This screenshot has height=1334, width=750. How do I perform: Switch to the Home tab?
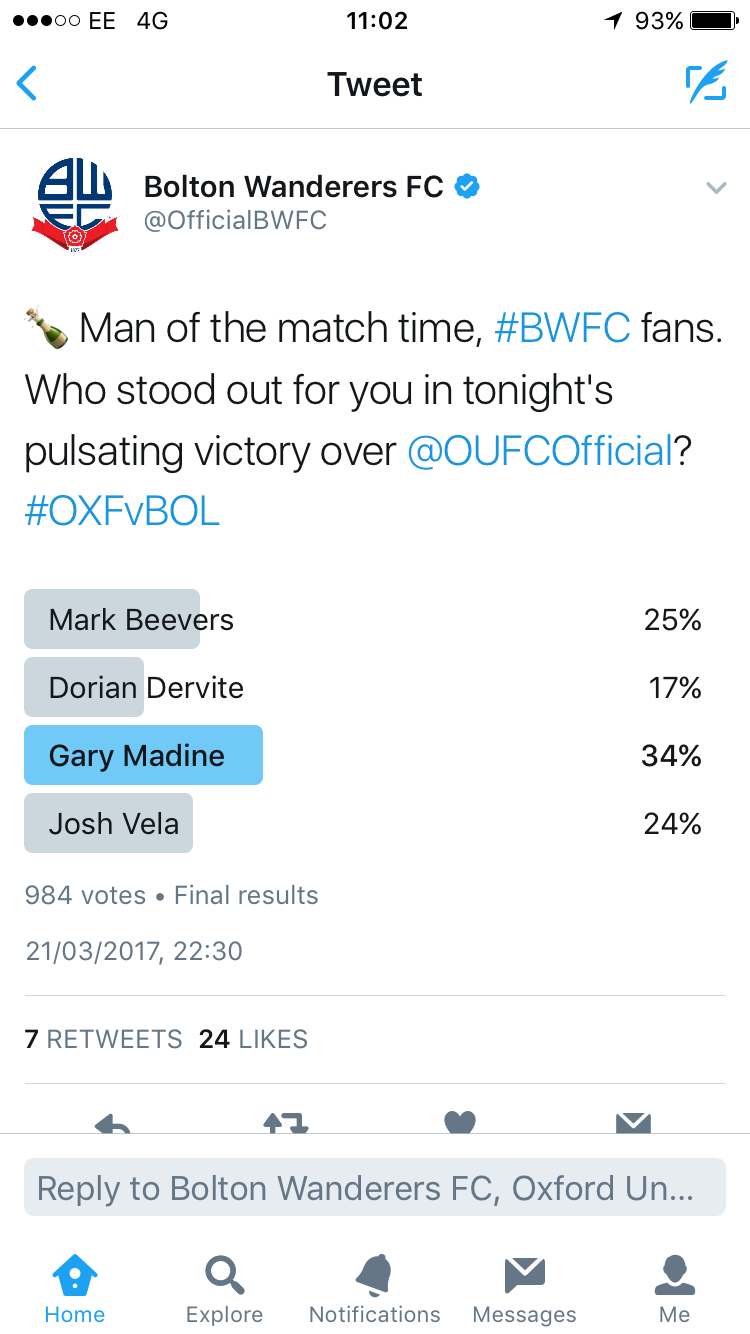click(75, 1288)
